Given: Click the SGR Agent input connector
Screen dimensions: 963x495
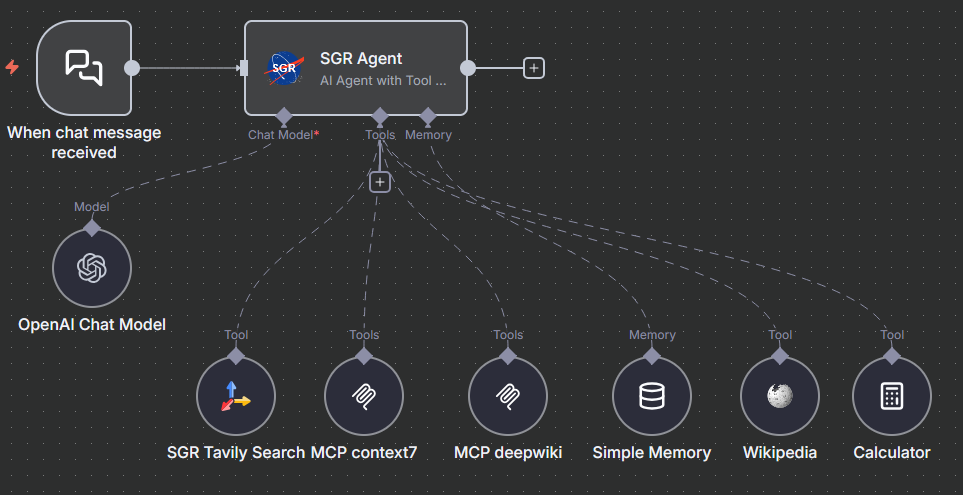Looking at the screenshot, I should [244, 68].
